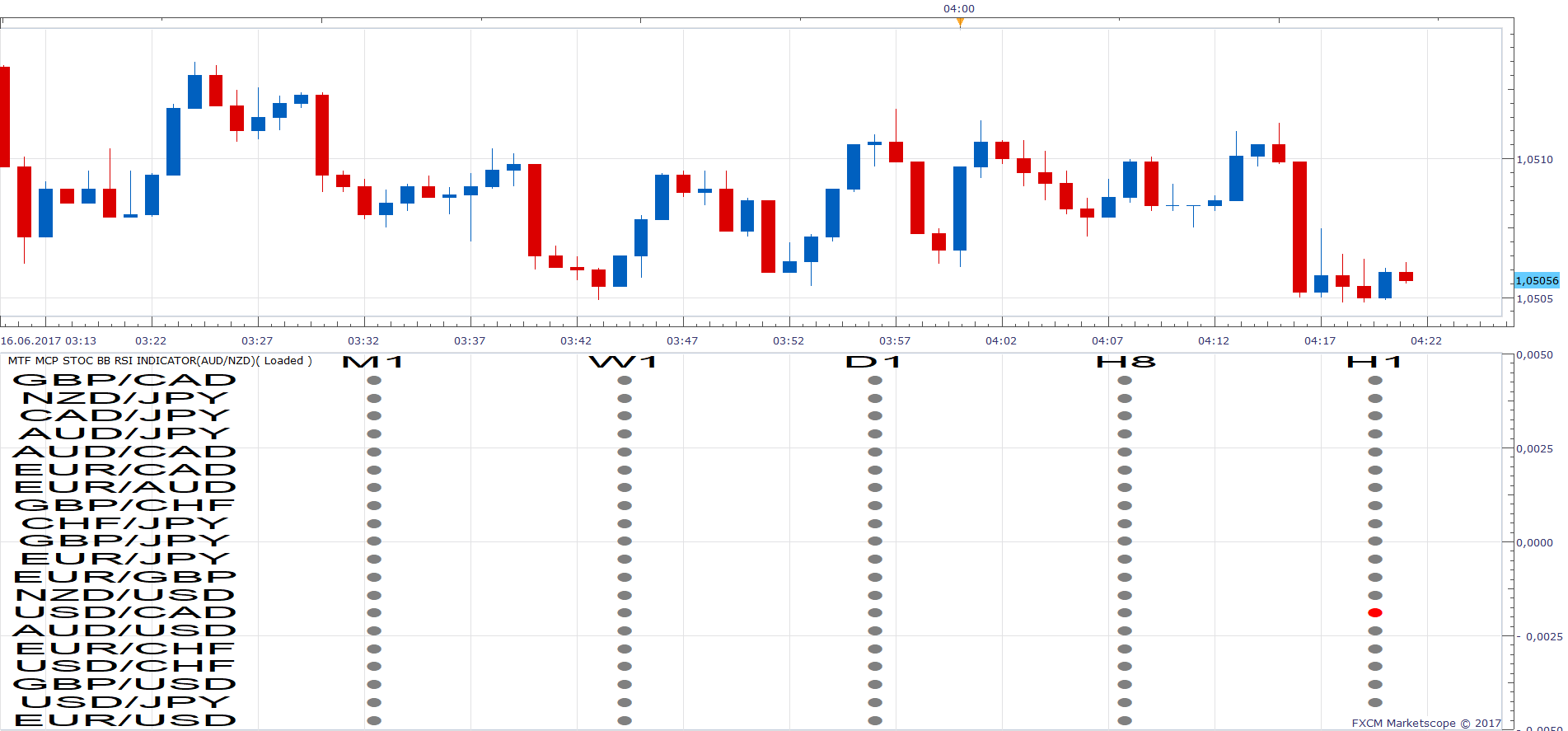Click the AUD/CAD pair label
Viewport: 1568px width, 731px height.
click(x=124, y=452)
